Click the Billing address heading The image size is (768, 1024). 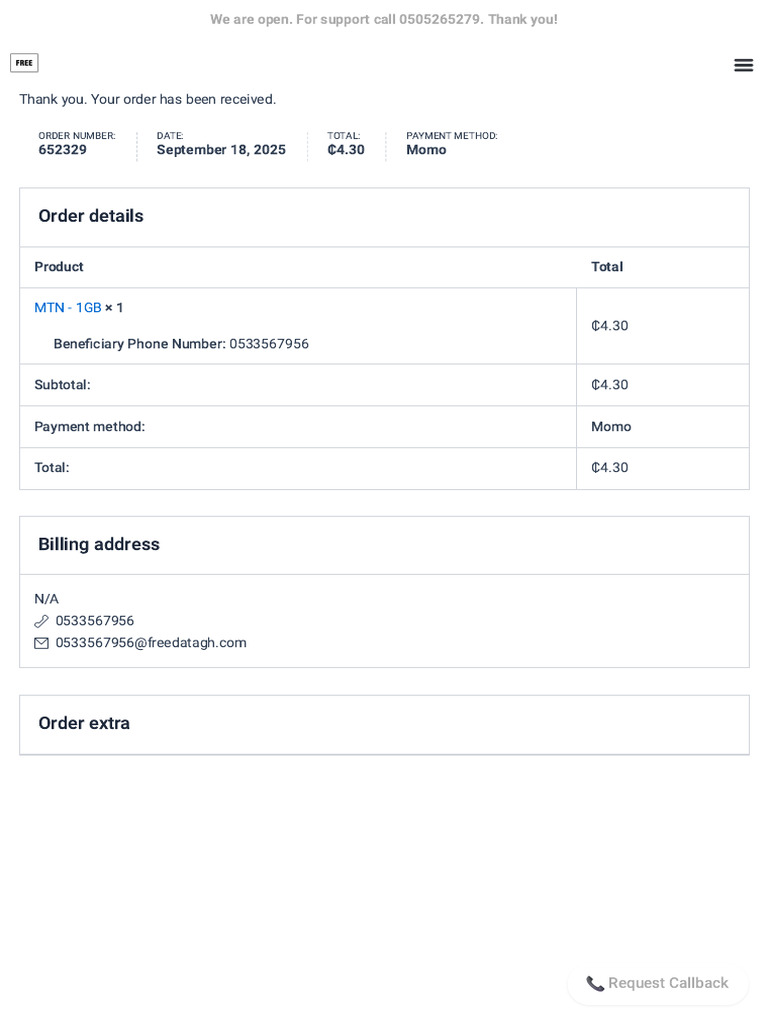tap(99, 544)
